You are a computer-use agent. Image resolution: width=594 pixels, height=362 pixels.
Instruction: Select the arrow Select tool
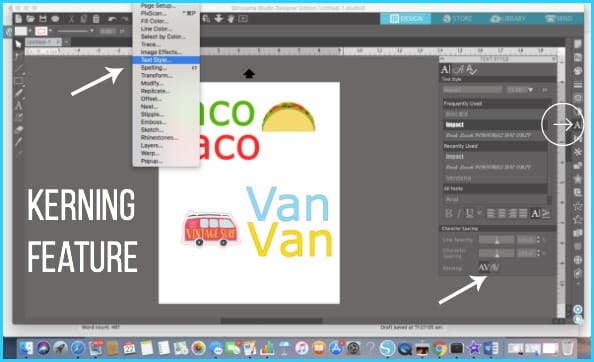[18, 44]
